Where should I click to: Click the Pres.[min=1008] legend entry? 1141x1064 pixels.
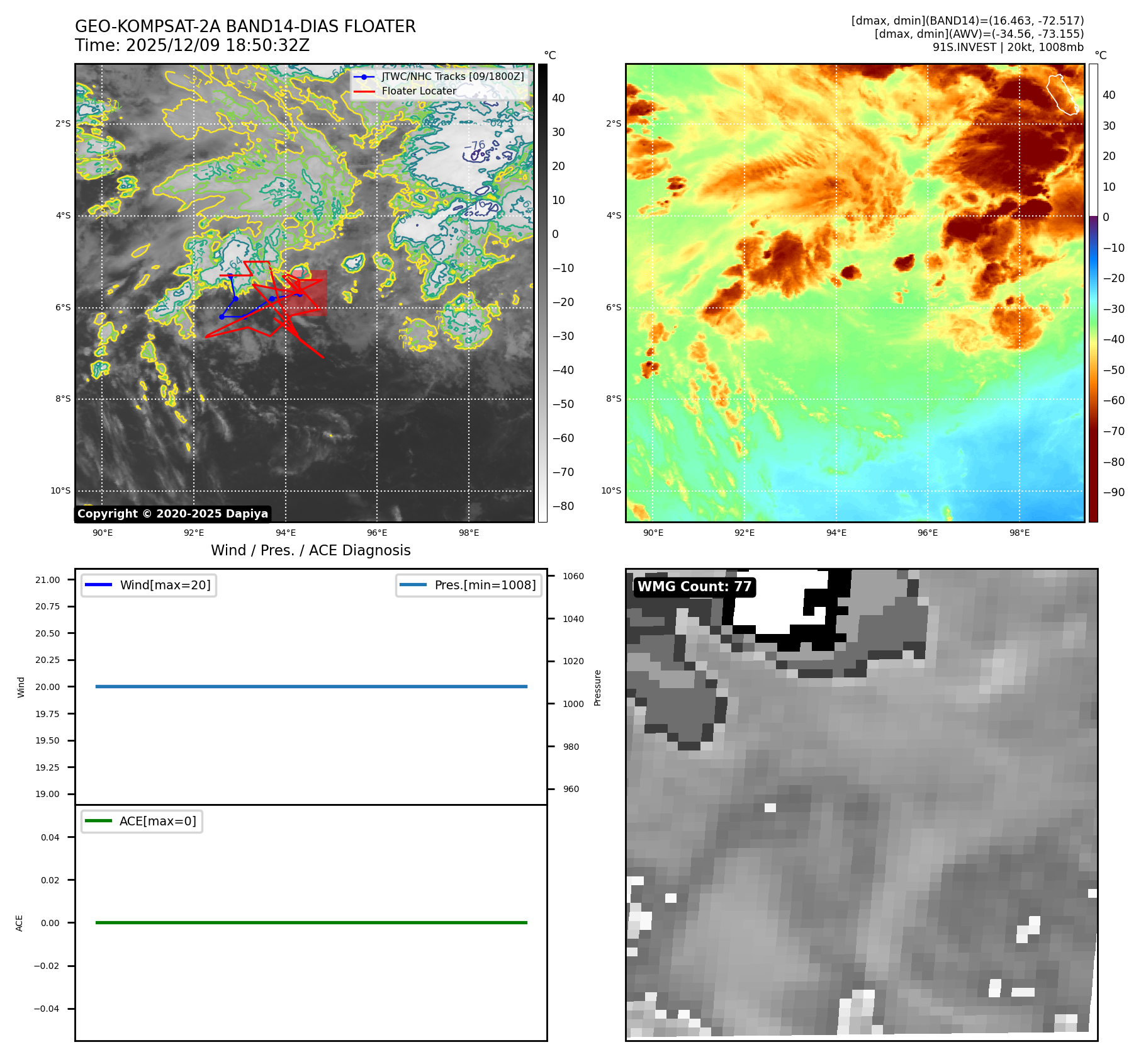click(469, 585)
